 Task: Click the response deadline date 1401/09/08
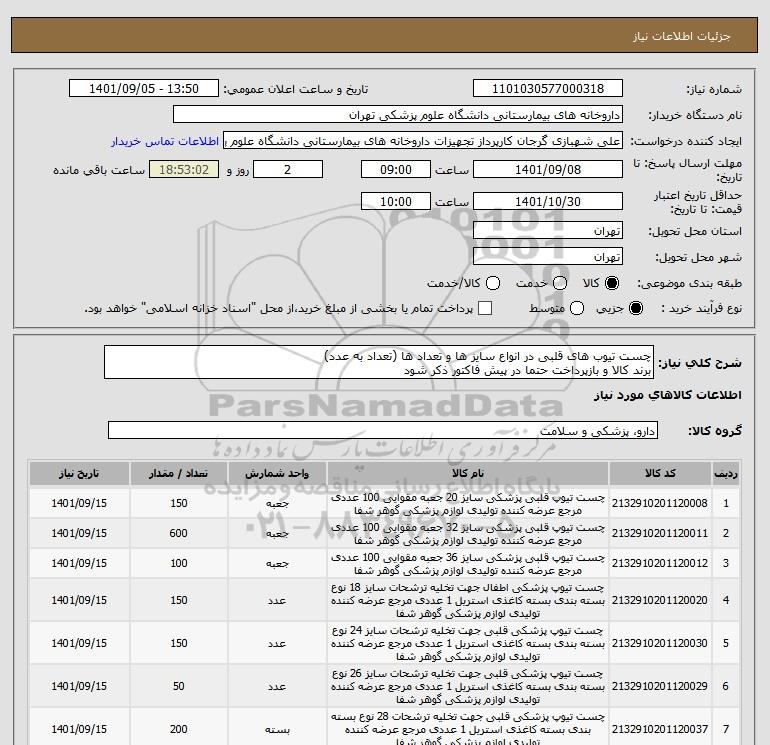click(548, 169)
